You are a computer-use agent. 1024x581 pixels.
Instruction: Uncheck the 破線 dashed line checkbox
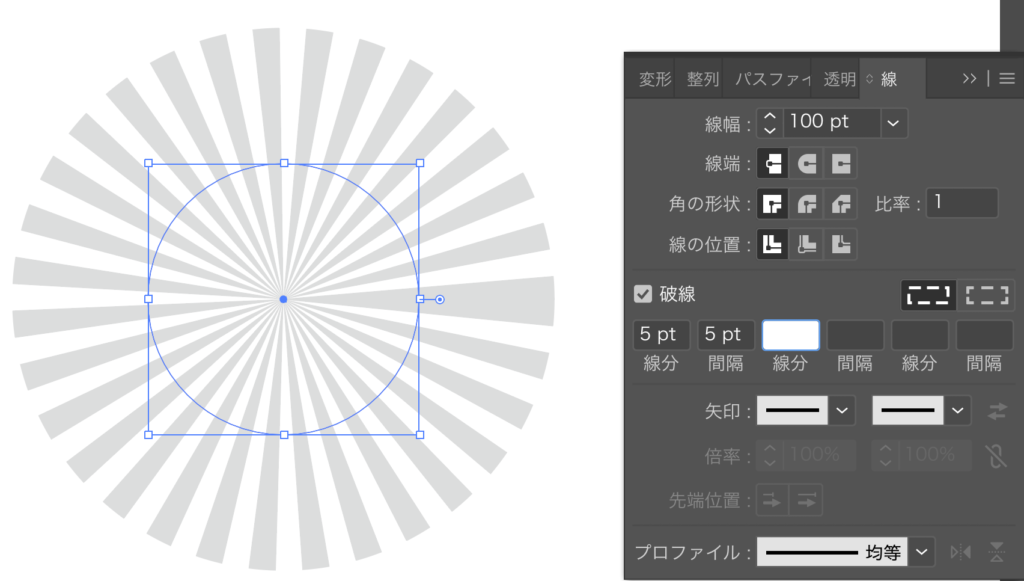(644, 294)
